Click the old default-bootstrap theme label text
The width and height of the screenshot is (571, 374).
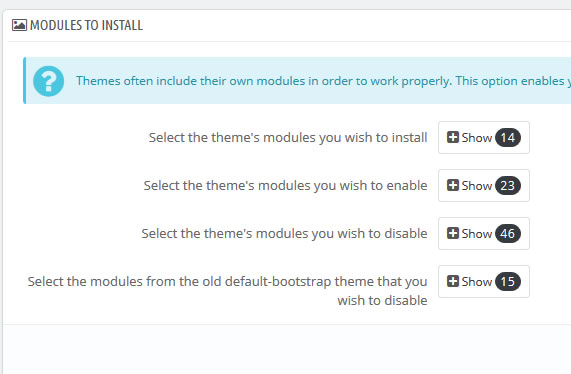[227, 291]
